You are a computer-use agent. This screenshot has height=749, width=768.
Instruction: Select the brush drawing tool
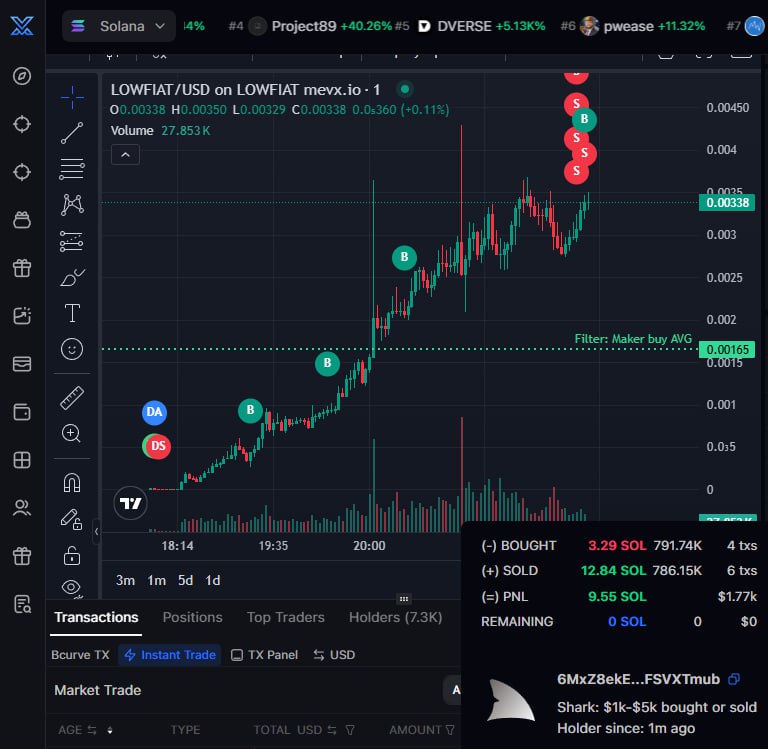(72, 277)
